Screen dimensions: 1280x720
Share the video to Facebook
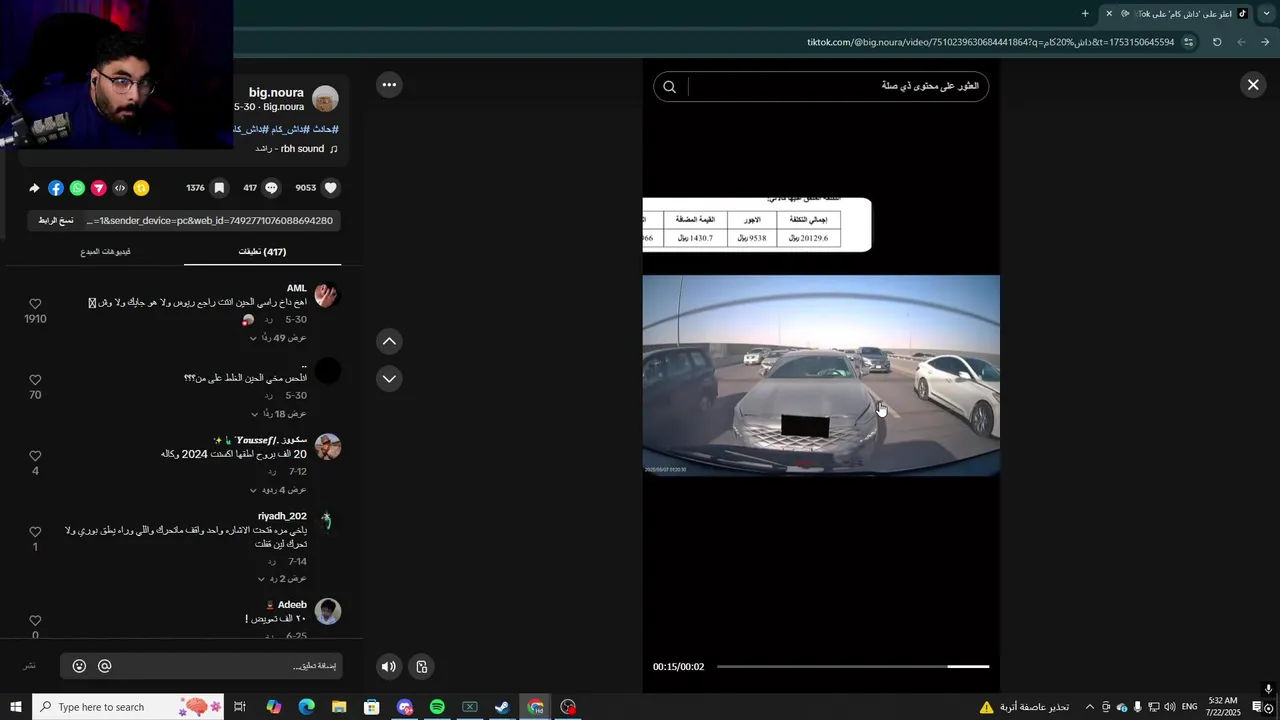click(56, 188)
